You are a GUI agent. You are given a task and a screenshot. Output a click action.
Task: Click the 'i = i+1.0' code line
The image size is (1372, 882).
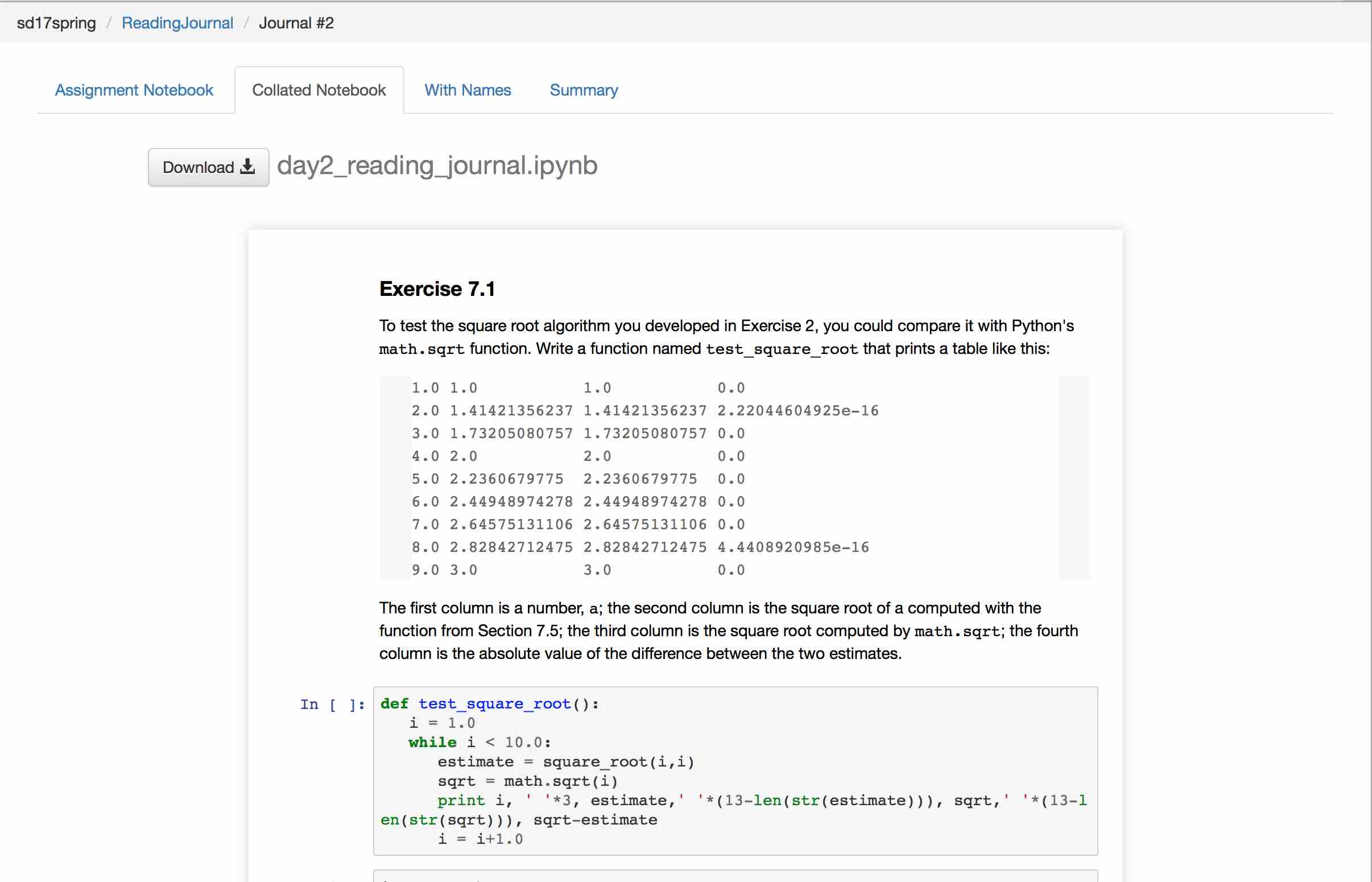[x=480, y=839]
